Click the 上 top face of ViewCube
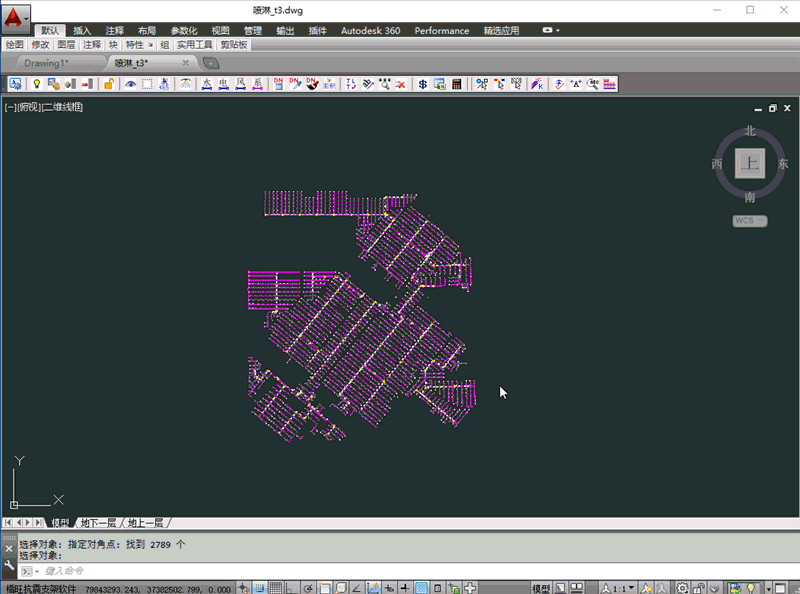The height and width of the screenshot is (594, 800). pos(749,163)
